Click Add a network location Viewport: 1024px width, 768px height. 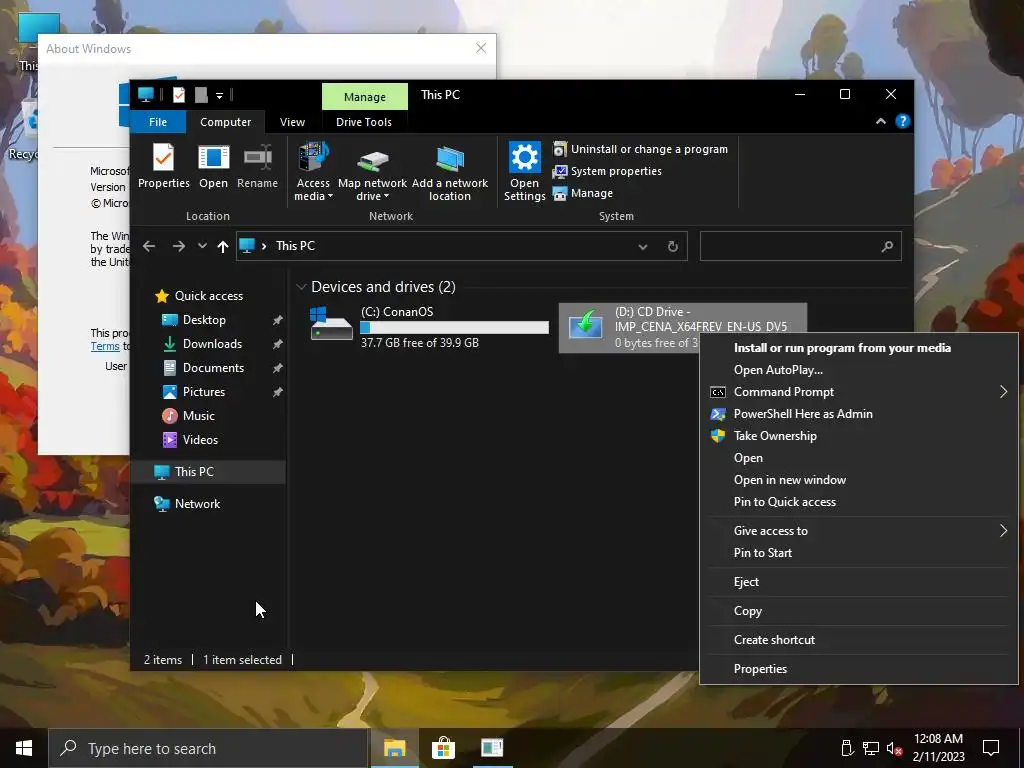[449, 172]
